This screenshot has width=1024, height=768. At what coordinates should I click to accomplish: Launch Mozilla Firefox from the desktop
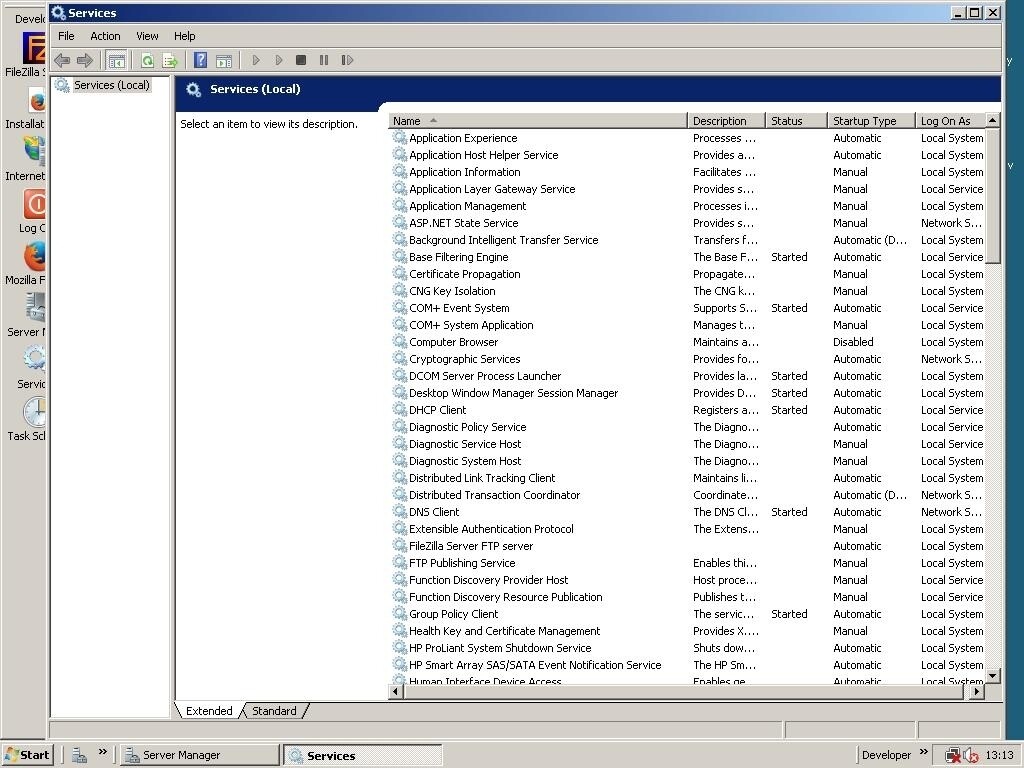pos(33,258)
